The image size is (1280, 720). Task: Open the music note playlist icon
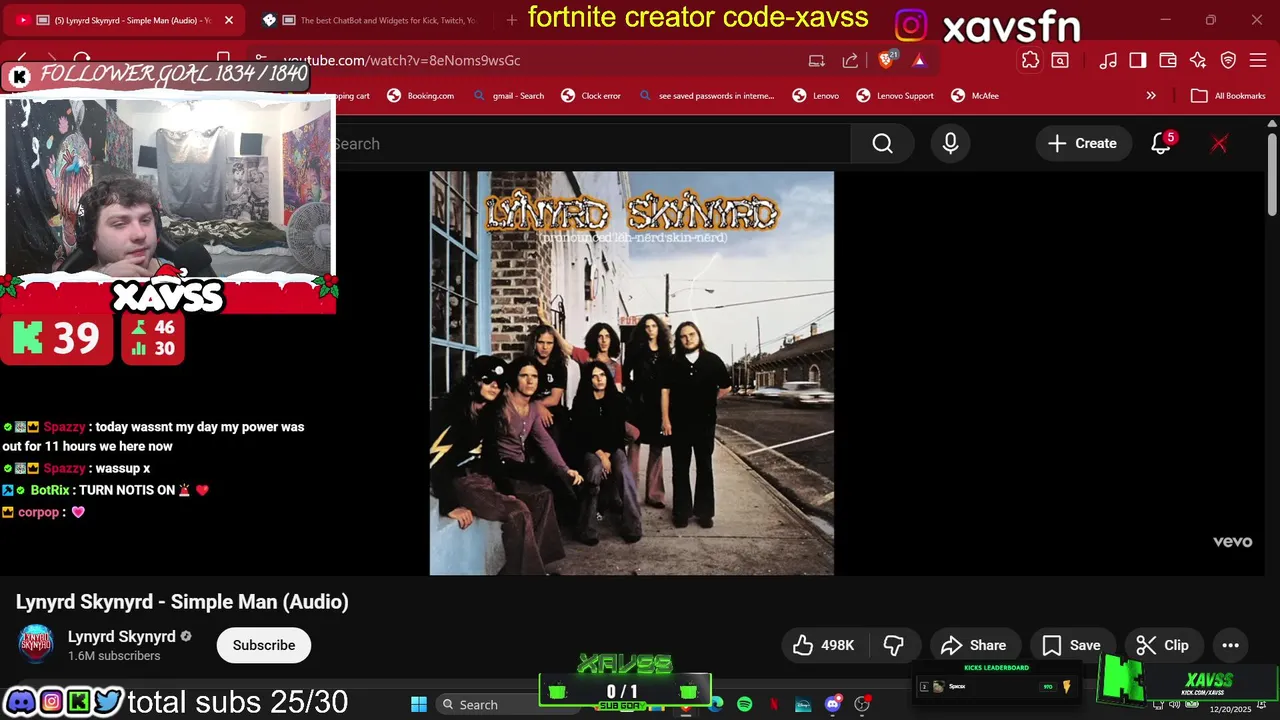(x=1108, y=60)
